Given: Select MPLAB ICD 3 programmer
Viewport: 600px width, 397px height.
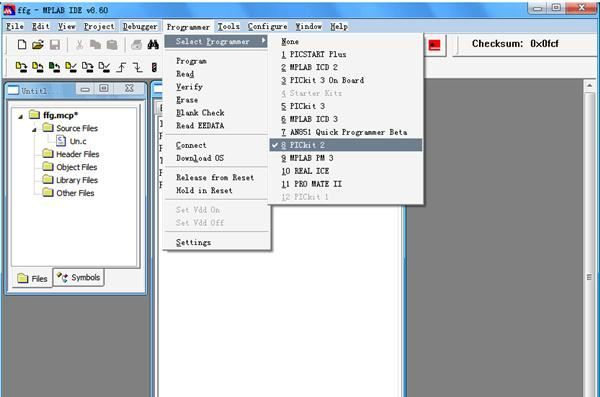Looking at the screenshot, I should pyautogui.click(x=346, y=119).
